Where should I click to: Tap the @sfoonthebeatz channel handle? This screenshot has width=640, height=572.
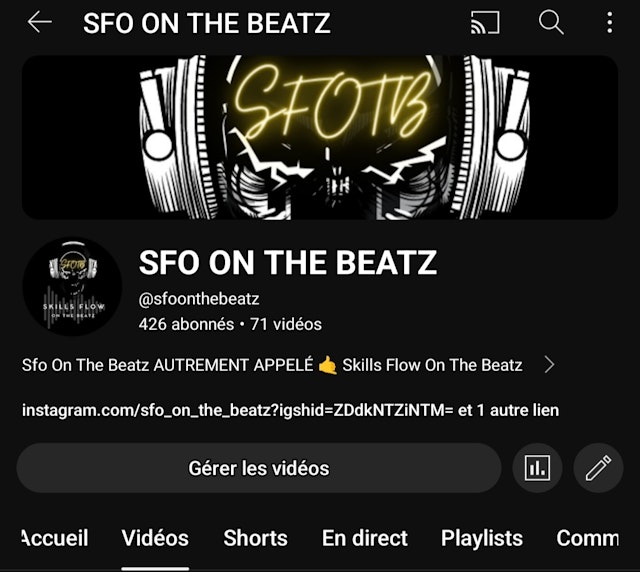[199, 299]
